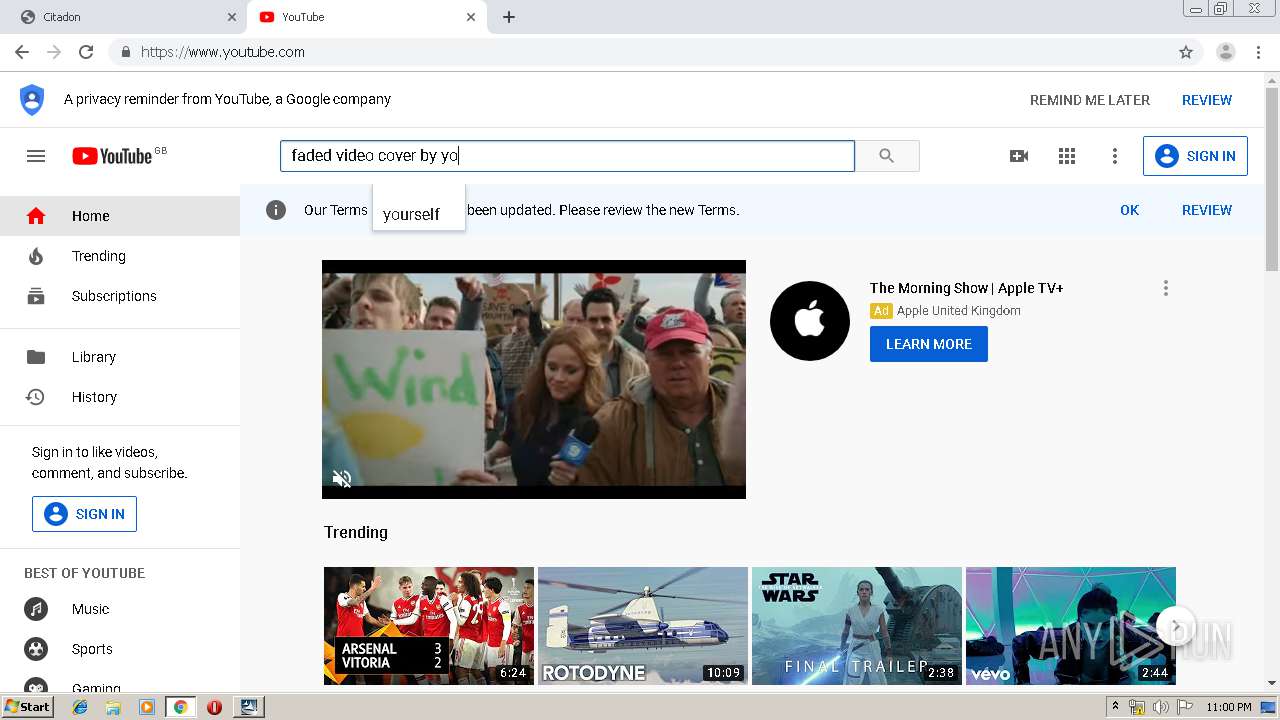Open Trending in sidebar
The width and height of the screenshot is (1280, 720).
tap(120, 256)
